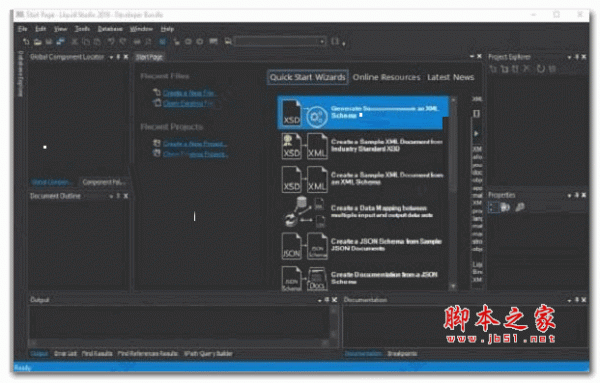Screen dimensions: 600x383
Task: Open Output panel dropdown arrow
Action: [x=320, y=300]
